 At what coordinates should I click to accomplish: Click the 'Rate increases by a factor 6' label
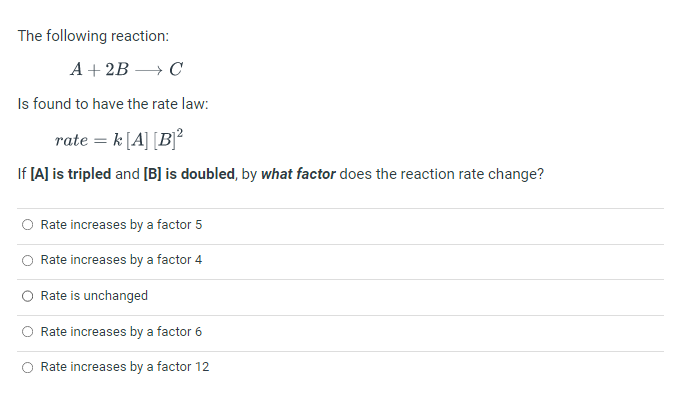point(121,332)
